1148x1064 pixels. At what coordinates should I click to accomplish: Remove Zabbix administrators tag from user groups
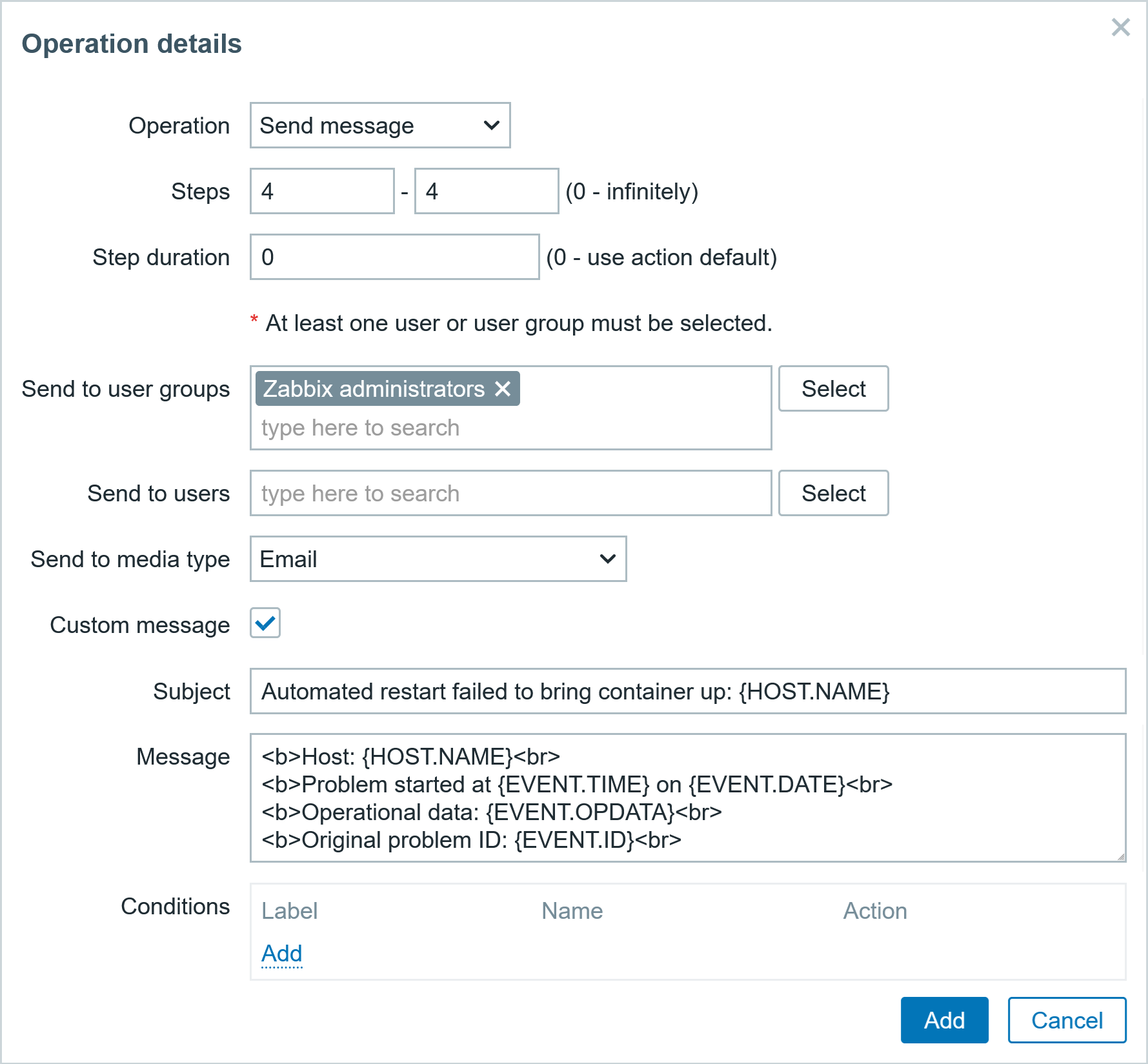tap(503, 388)
